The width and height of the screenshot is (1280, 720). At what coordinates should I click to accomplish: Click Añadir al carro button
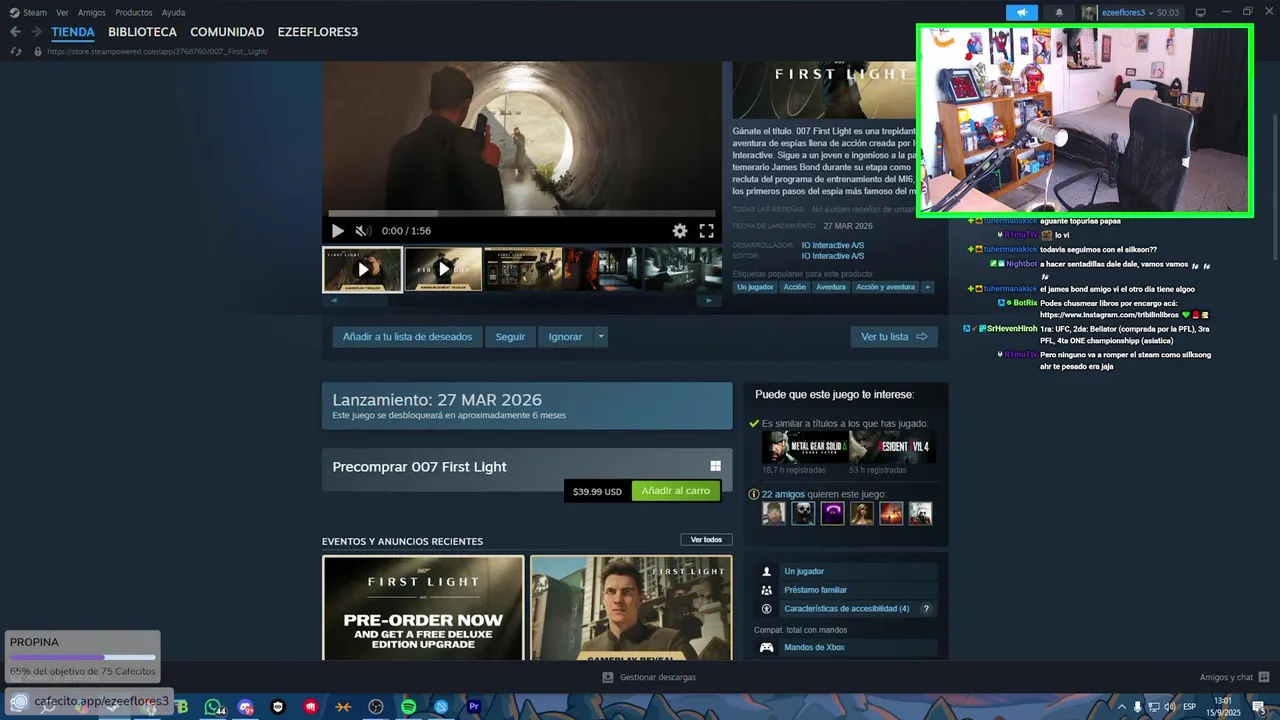coord(676,491)
